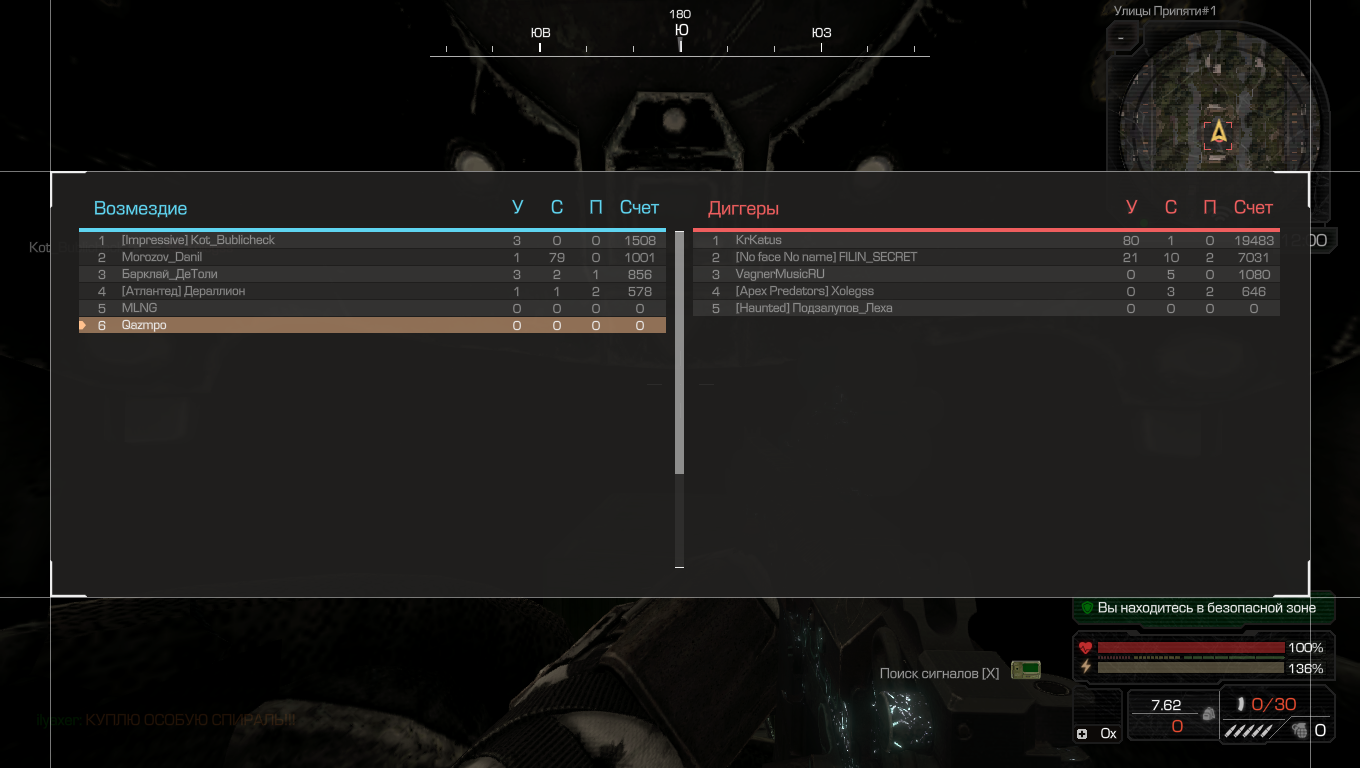
Task: Click the medkit plus icon
Action: click(x=1082, y=734)
